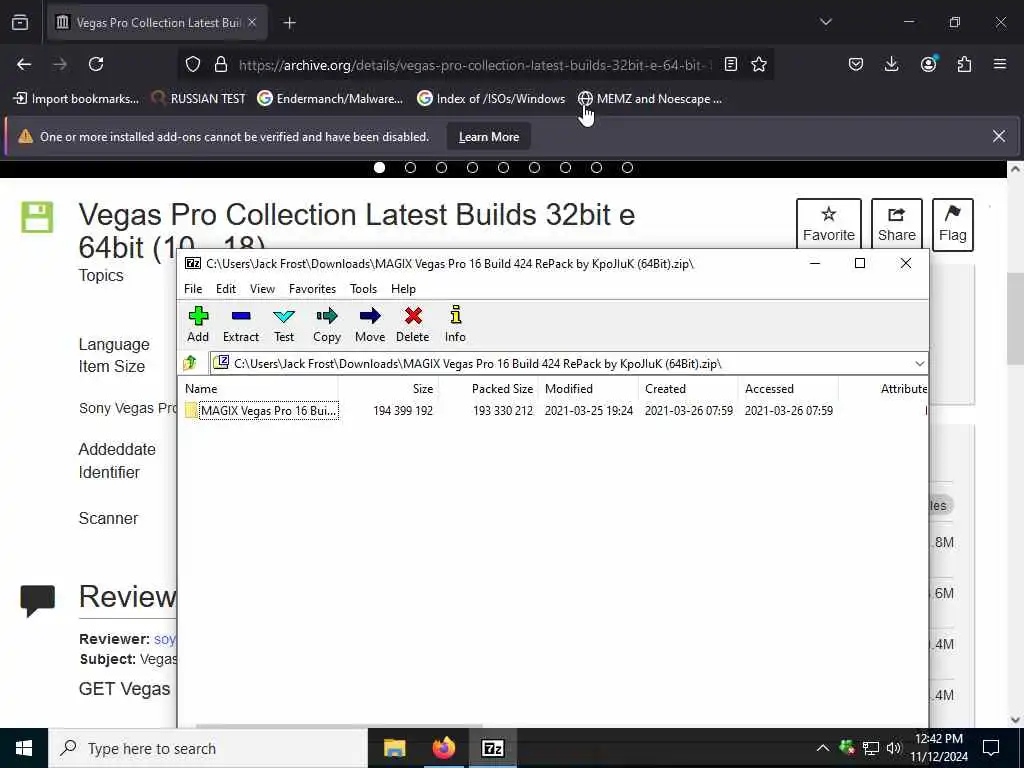Open the Endermanch/Malware bookmark
The image size is (1024, 768).
(x=330, y=99)
